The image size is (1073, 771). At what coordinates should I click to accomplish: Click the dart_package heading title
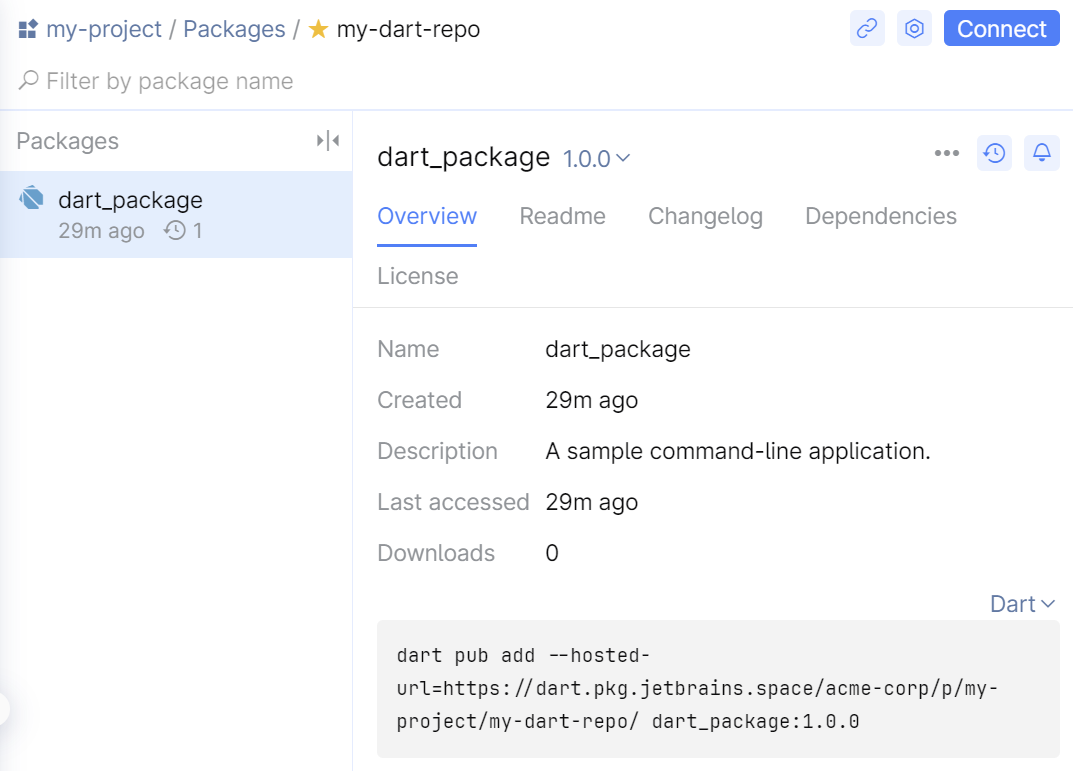(463, 157)
